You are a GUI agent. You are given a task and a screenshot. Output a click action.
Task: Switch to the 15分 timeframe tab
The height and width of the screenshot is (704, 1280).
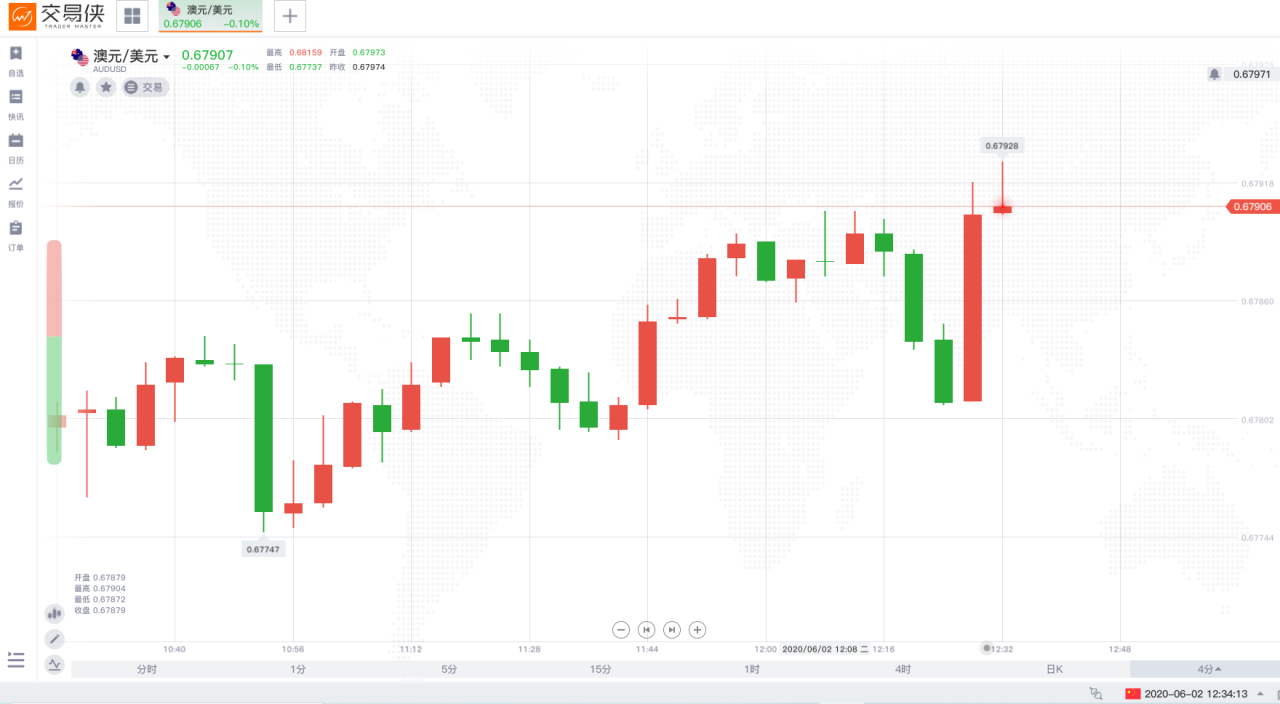(601, 669)
